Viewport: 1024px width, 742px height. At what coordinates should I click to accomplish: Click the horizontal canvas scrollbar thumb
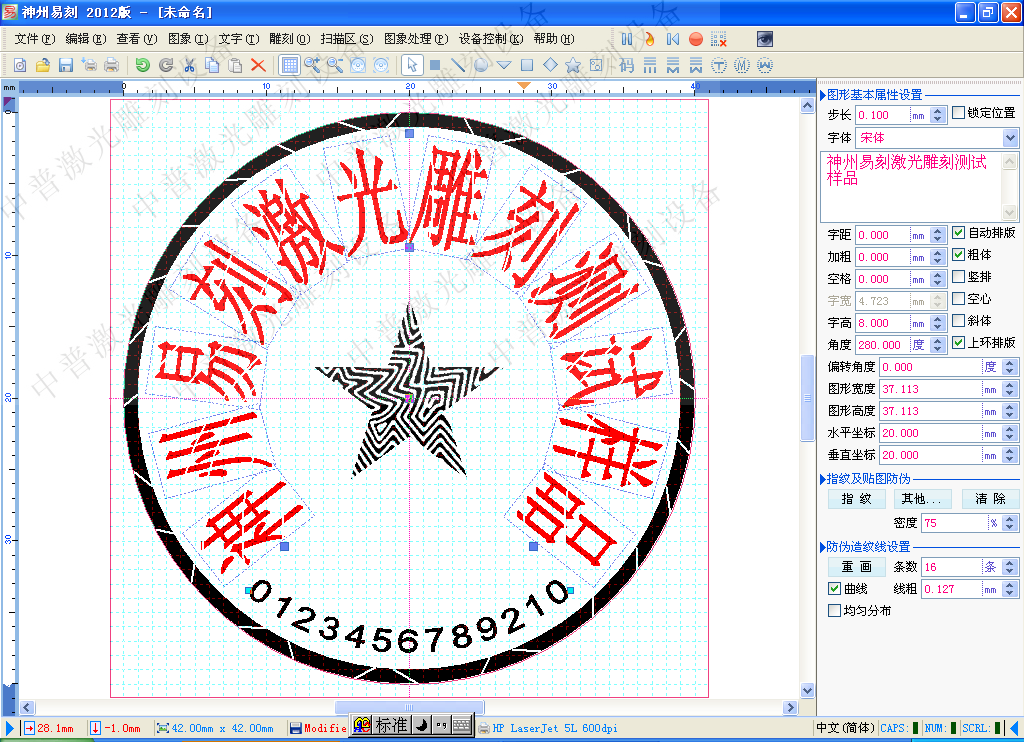coord(409,707)
